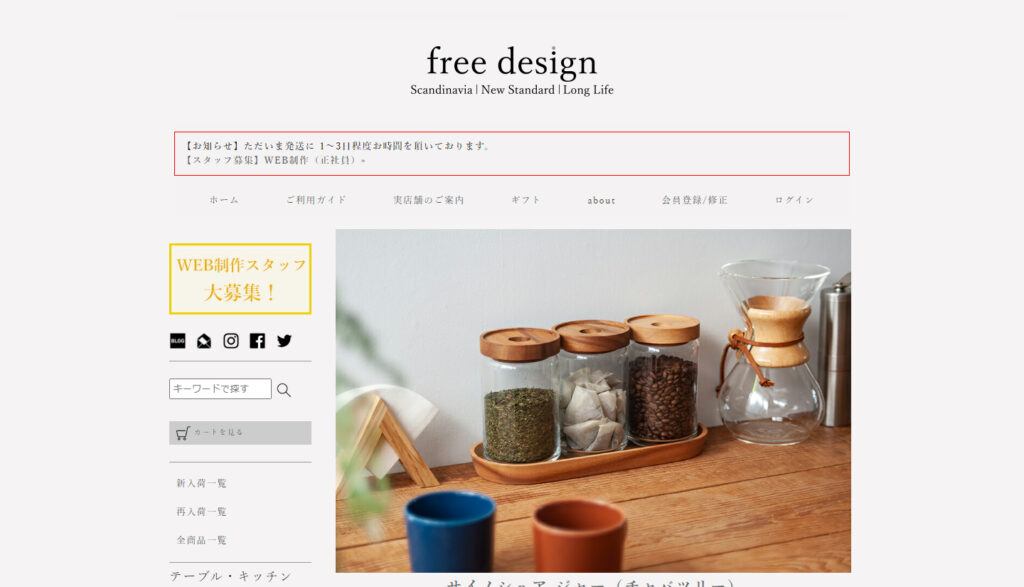1024x587 pixels.
Task: Open the BLOG icon link
Action: coord(178,341)
